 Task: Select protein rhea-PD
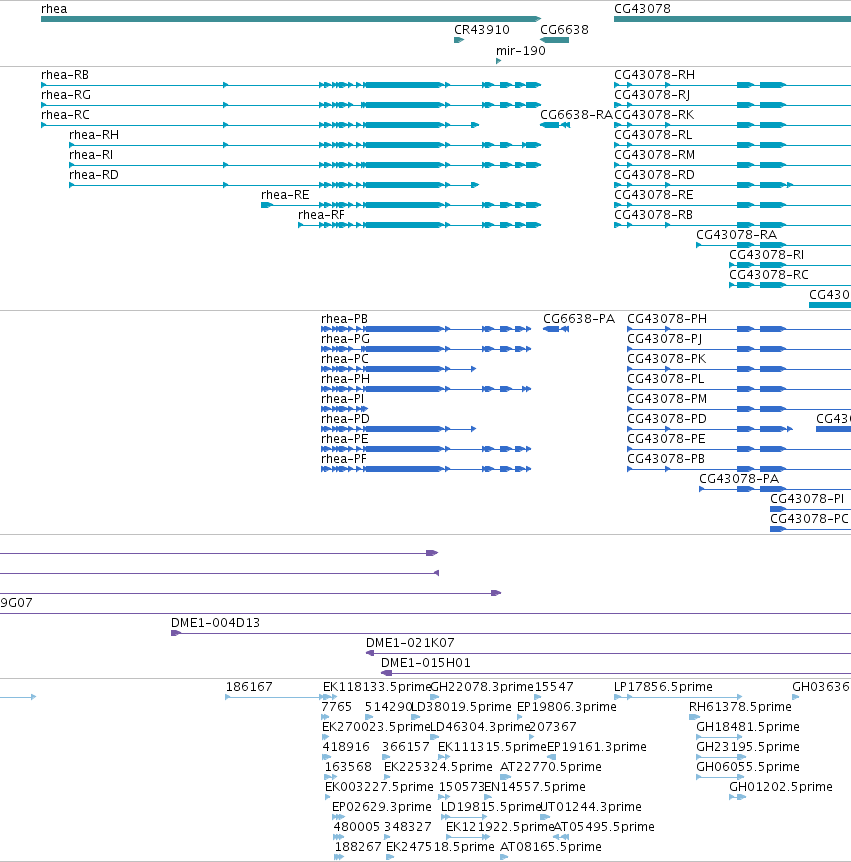tap(399, 429)
